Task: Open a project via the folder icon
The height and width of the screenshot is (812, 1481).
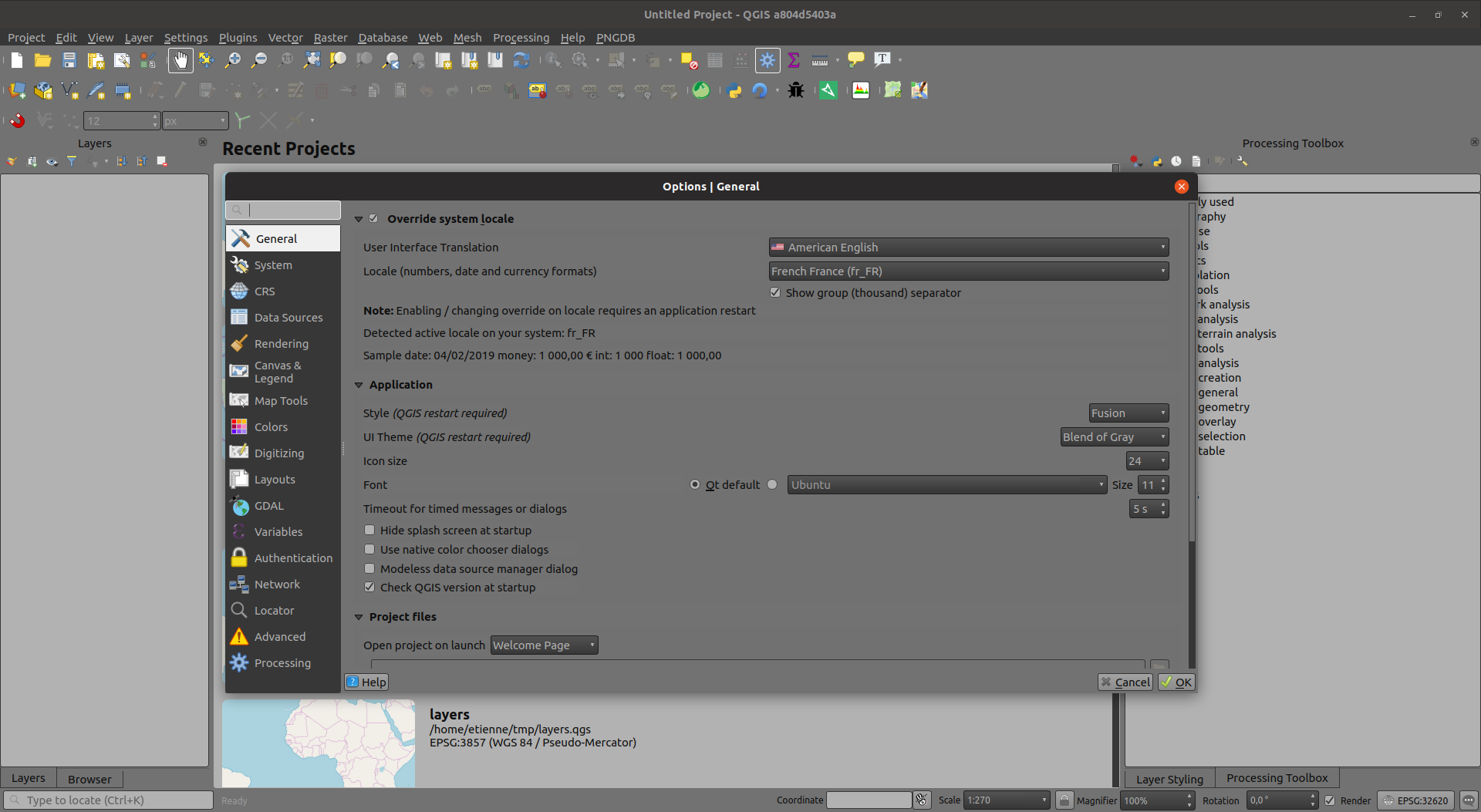Action: pyautogui.click(x=43, y=60)
